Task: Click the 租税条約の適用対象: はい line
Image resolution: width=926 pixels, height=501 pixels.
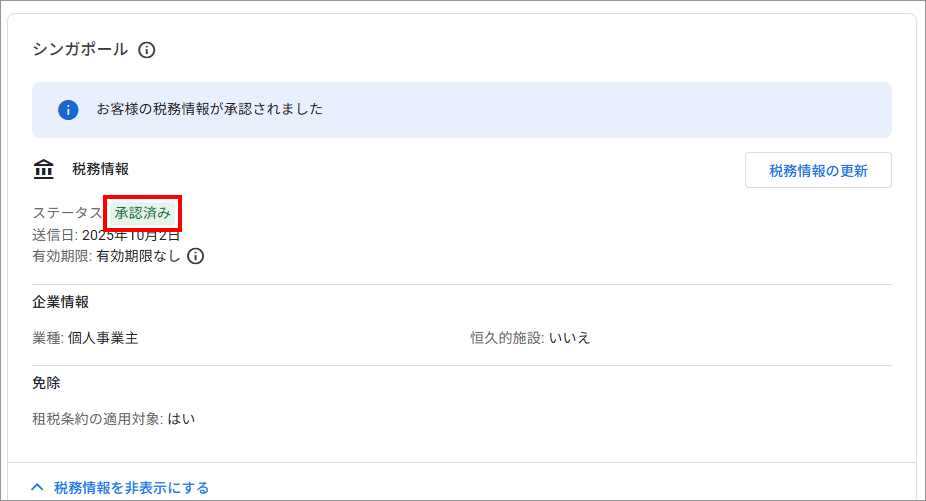Action: coord(113,419)
